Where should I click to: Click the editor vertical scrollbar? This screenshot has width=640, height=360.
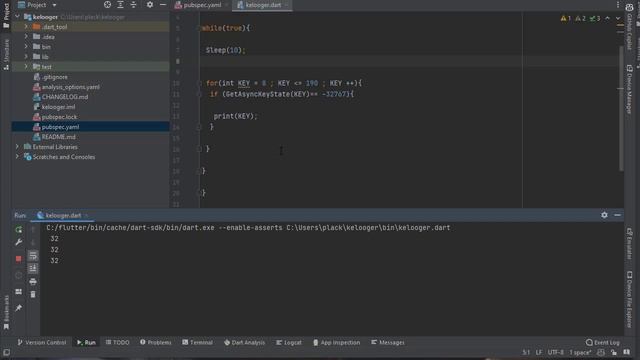click(x=621, y=108)
